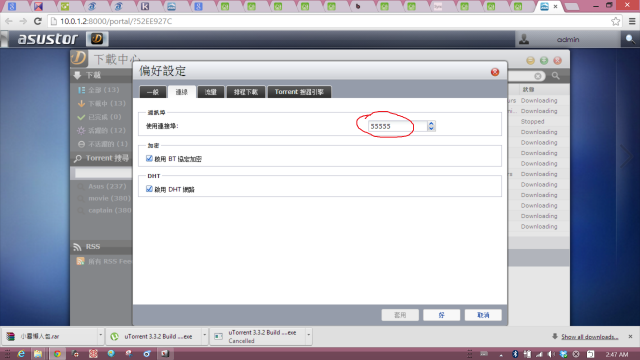Go back in the browser
The image size is (640, 360).
pyautogui.click(x=9, y=21)
